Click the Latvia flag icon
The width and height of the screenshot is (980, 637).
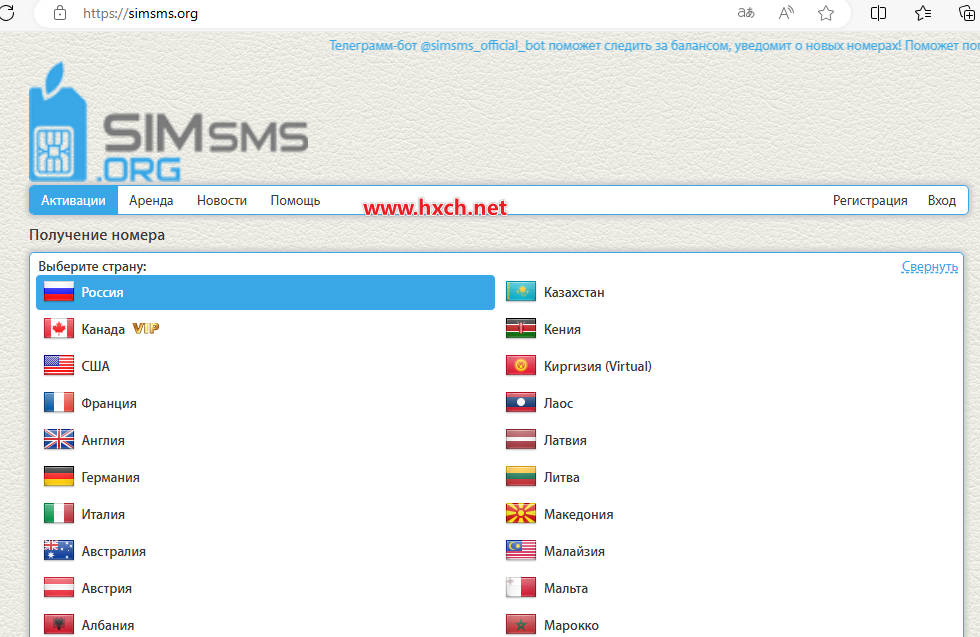point(521,440)
